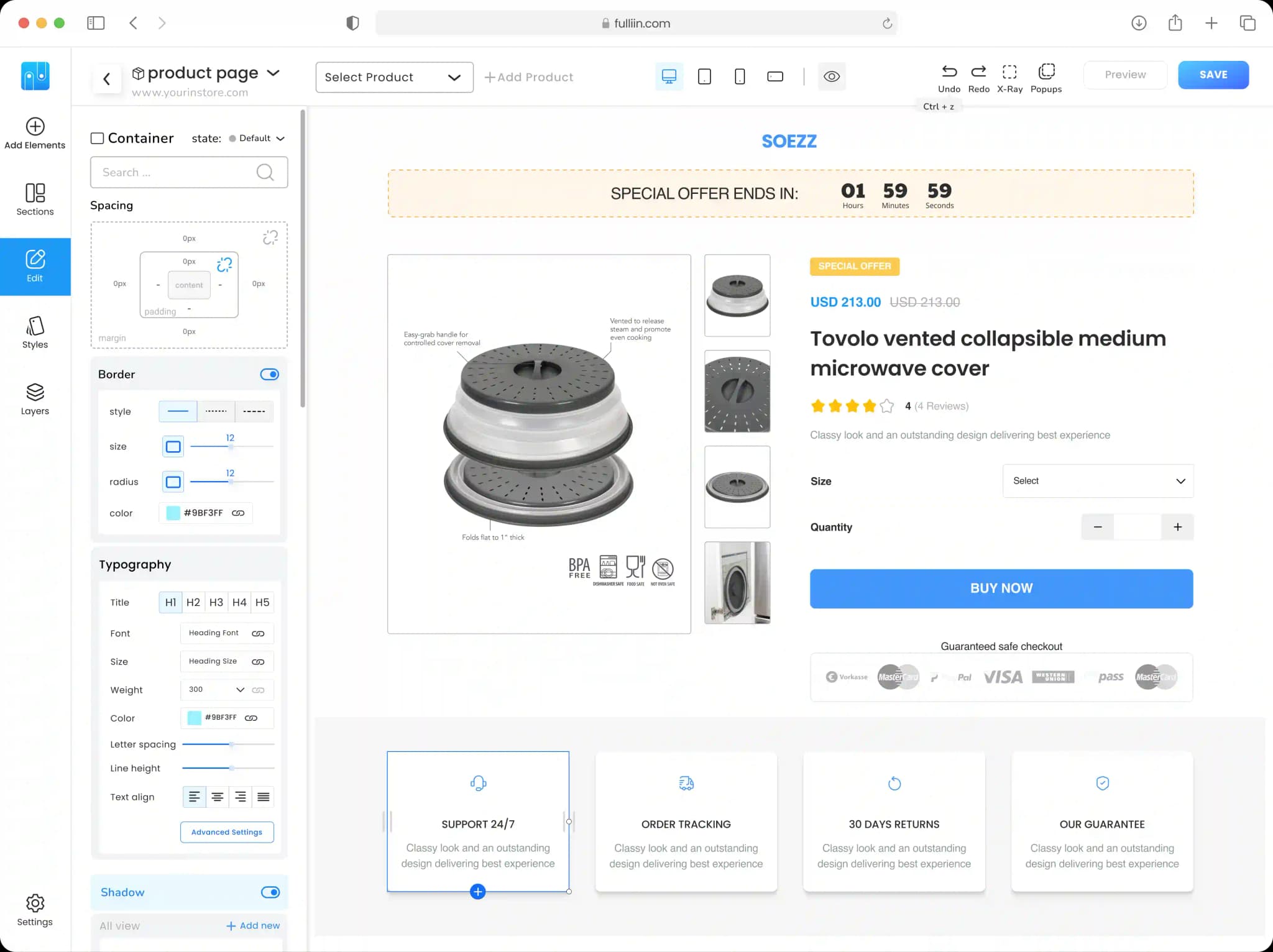The width and height of the screenshot is (1273, 952).
Task: Click browser share icon
Action: [x=1175, y=23]
